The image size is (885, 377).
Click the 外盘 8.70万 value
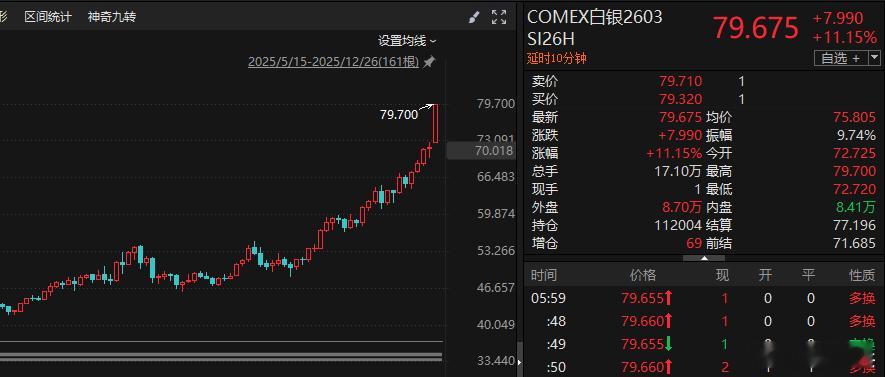tap(682, 207)
